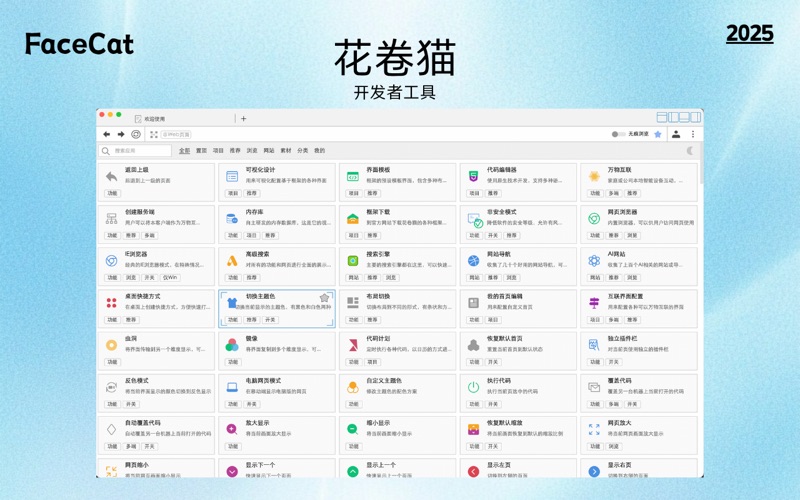The image size is (800, 500).
Task: Switch to the 推荐 filter tab
Action: tap(235, 151)
